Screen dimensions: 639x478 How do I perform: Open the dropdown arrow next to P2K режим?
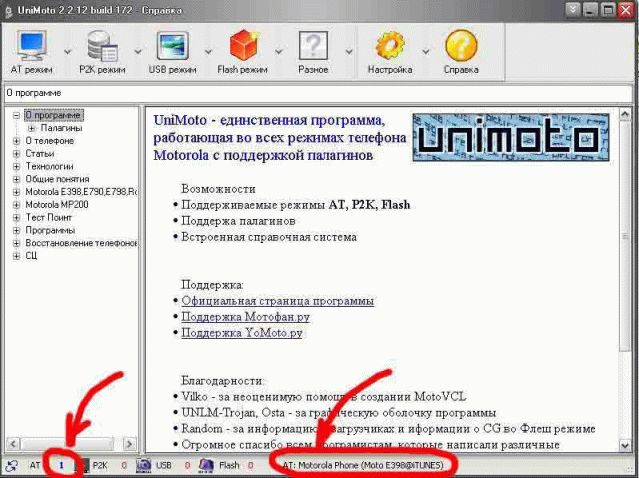coord(138,51)
